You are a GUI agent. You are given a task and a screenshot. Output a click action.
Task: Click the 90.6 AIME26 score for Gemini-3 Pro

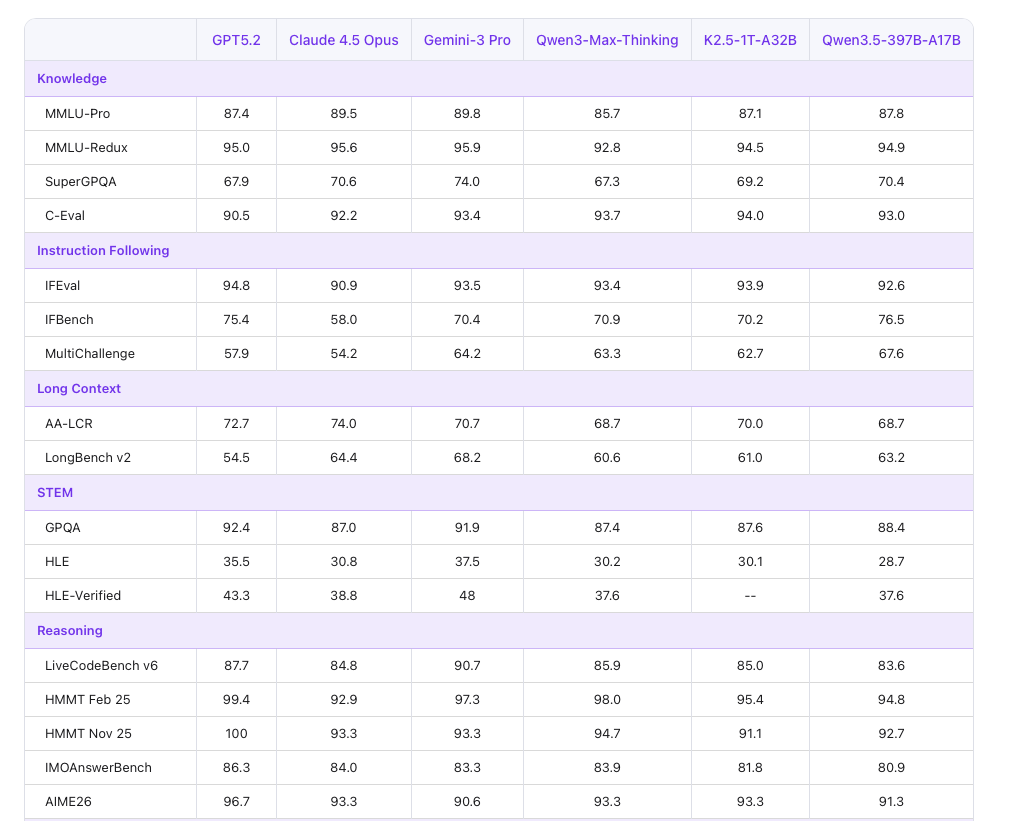[x=467, y=802]
